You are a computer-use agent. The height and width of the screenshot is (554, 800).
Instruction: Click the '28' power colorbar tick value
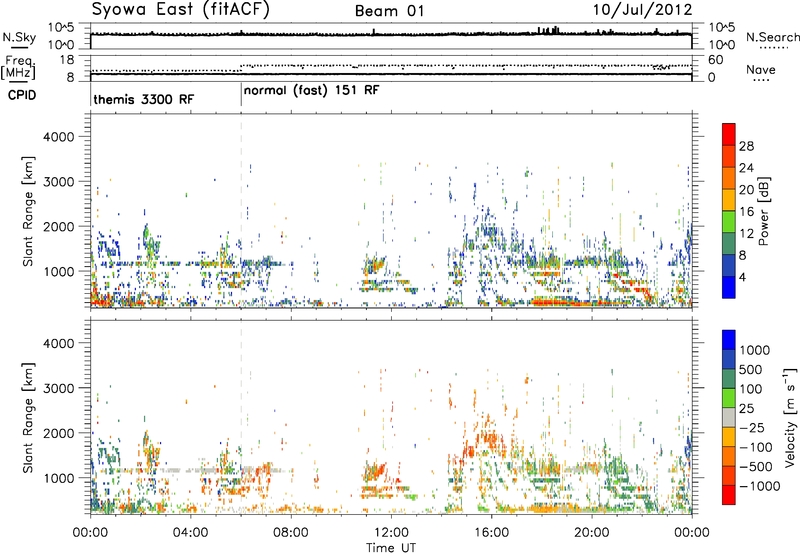coord(746,146)
